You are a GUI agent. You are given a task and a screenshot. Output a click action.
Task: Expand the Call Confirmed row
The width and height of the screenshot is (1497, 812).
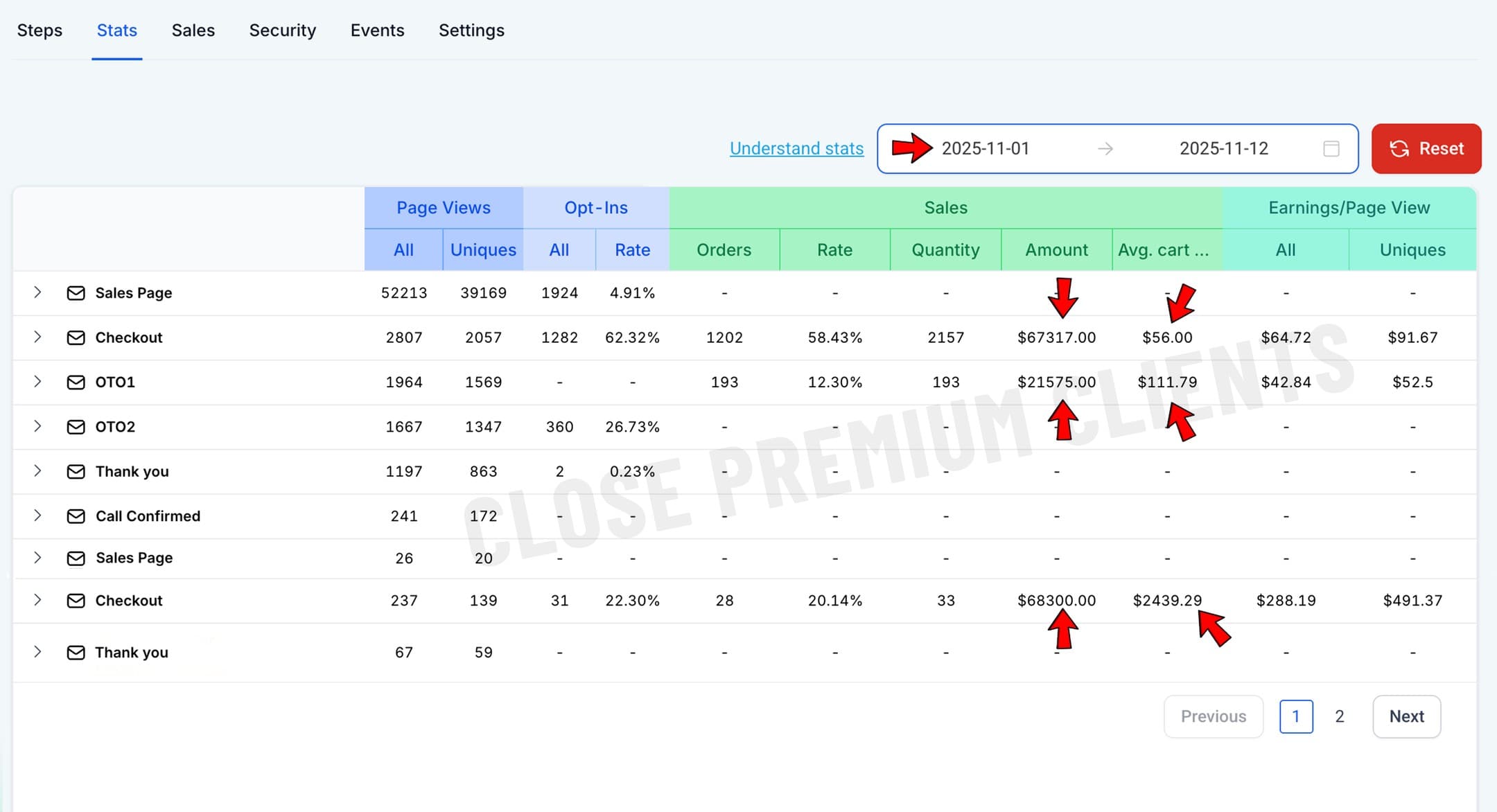[x=37, y=515]
